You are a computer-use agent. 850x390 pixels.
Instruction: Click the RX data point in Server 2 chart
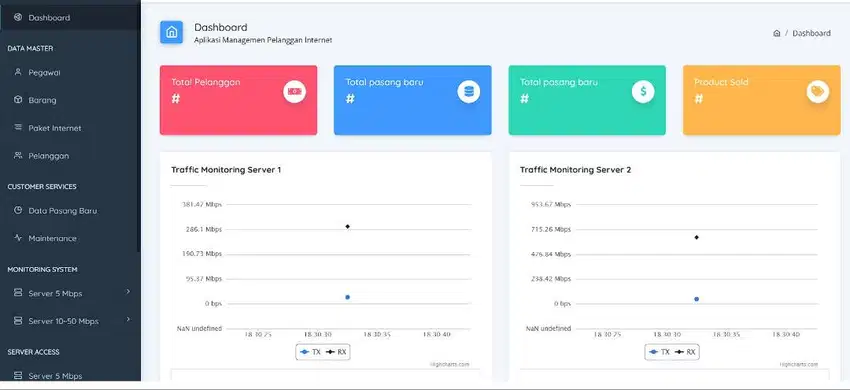(x=697, y=237)
